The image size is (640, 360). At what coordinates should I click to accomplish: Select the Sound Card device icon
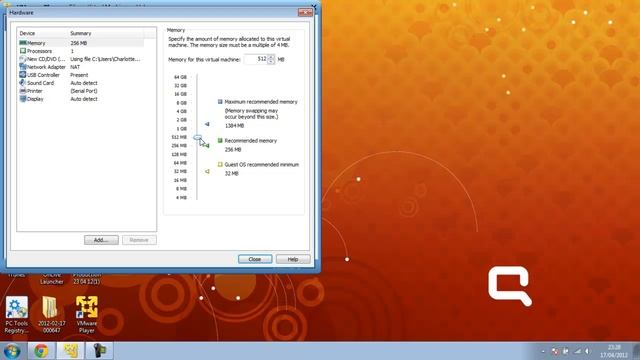23,83
